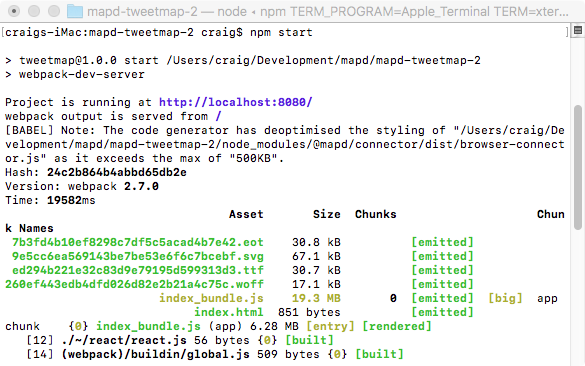Click the index_bundle.js asset name
The image size is (585, 366).
211,298
